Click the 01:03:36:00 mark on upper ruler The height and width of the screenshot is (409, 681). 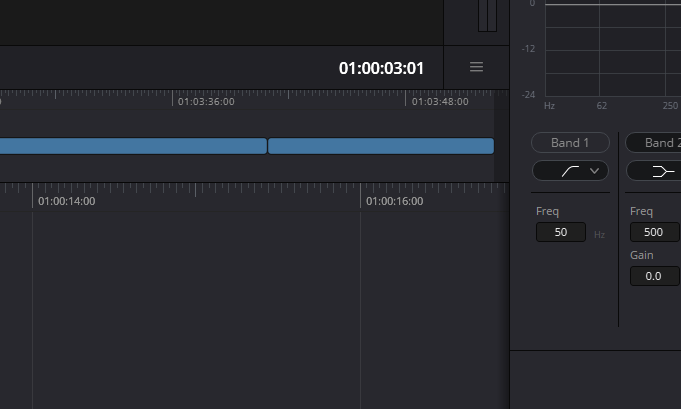(x=206, y=101)
